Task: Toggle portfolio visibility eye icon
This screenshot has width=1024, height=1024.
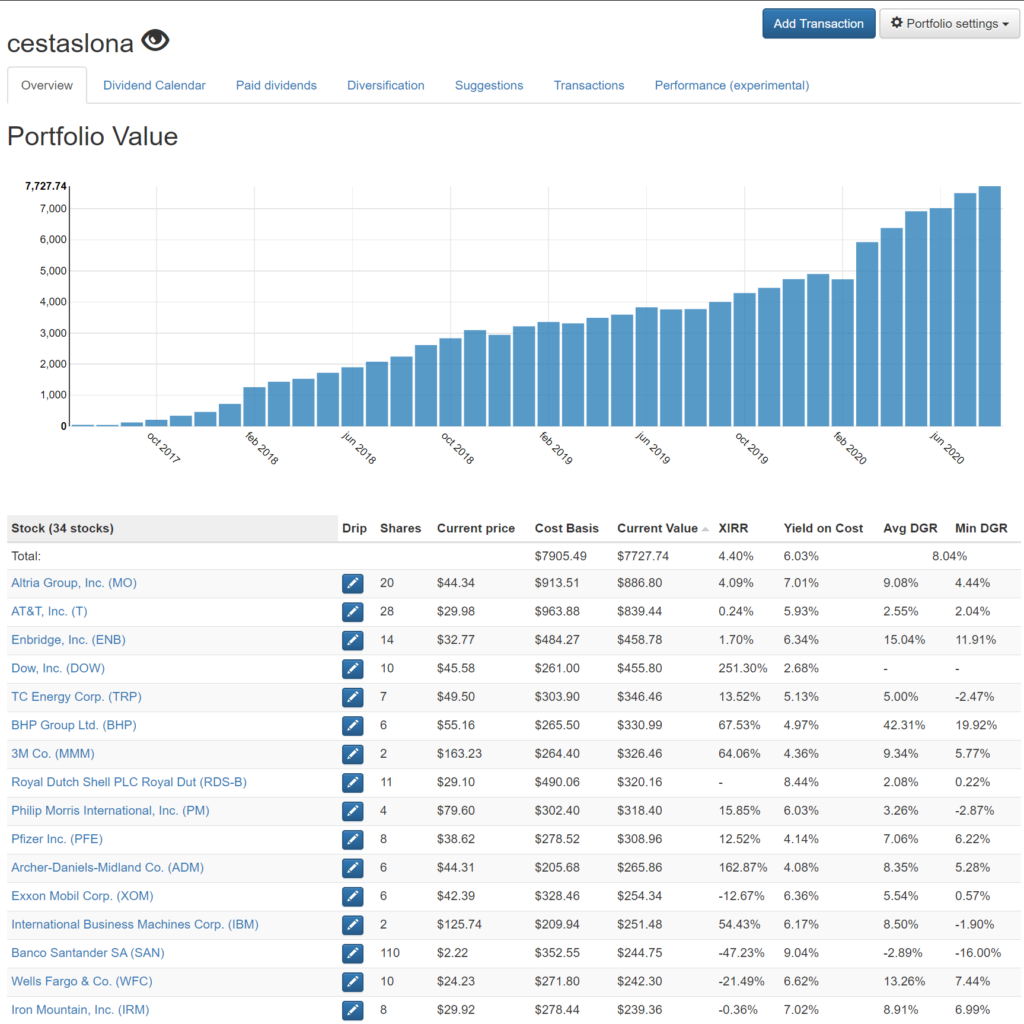Action: pyautogui.click(x=155, y=40)
